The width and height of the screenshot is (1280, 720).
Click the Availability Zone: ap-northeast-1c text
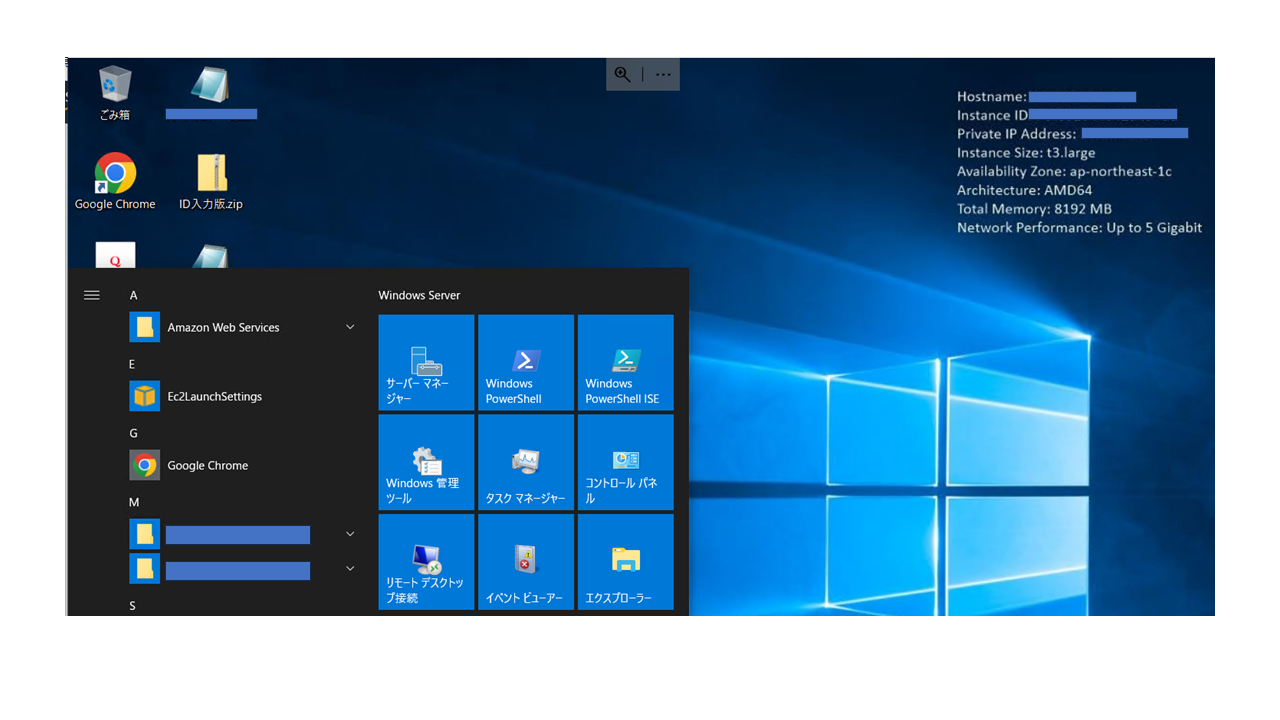(x=1064, y=171)
